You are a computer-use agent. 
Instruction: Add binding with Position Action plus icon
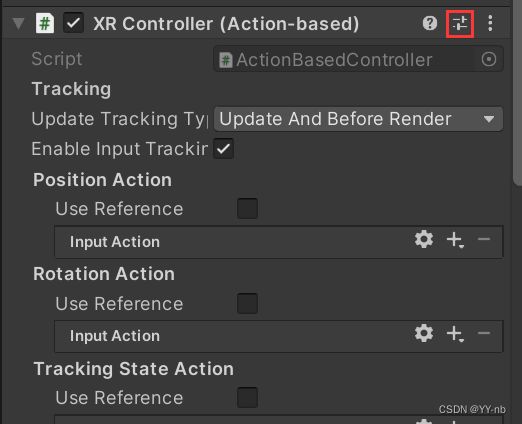[455, 240]
